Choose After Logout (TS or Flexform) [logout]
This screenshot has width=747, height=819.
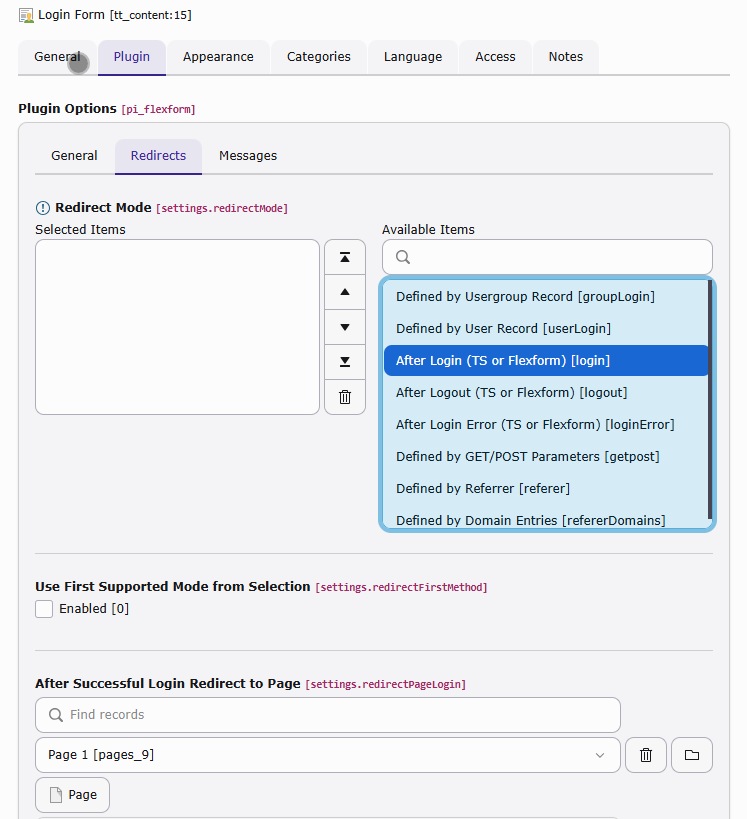point(546,392)
